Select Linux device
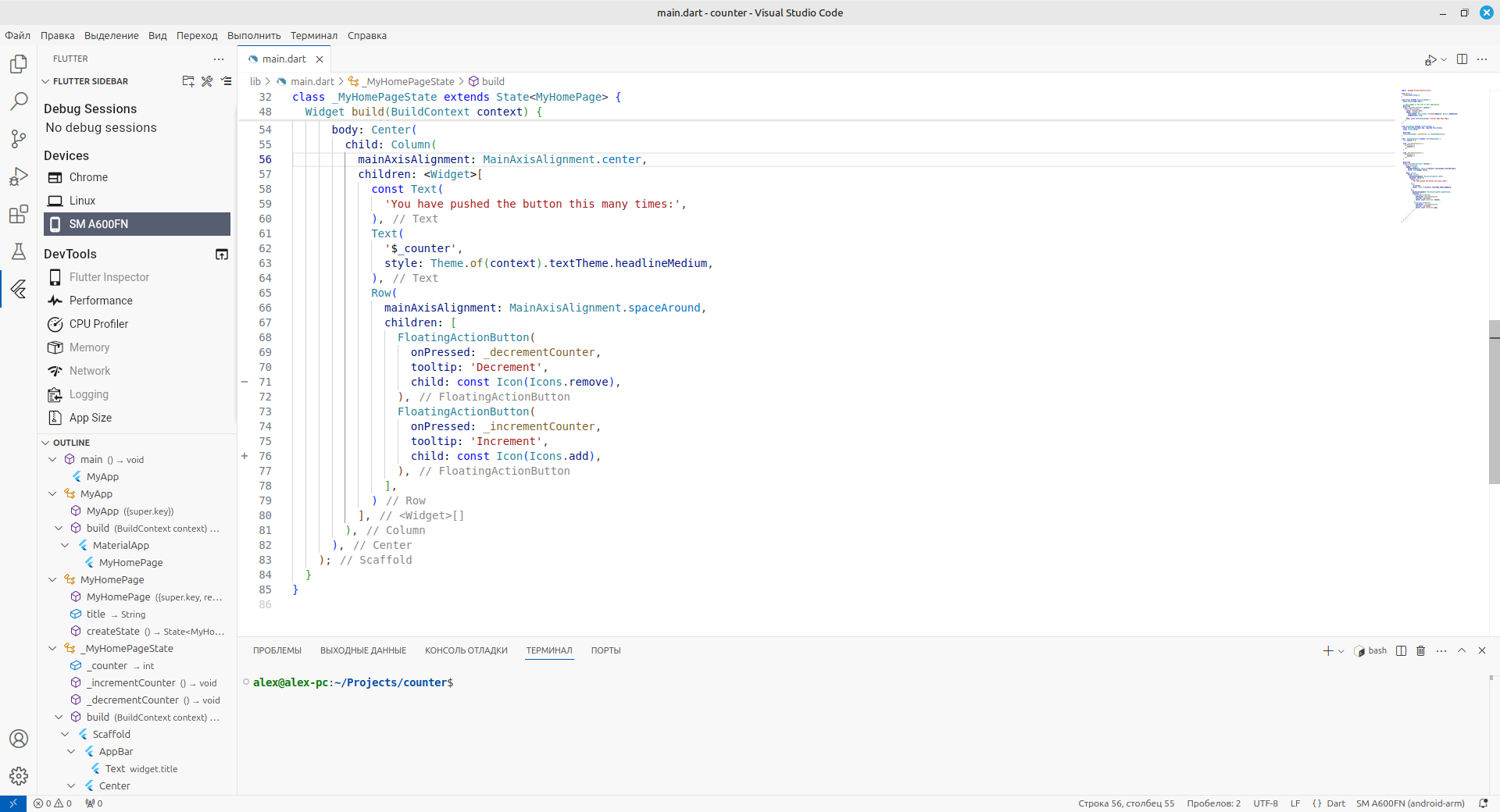This screenshot has height=812, width=1500. click(x=137, y=201)
